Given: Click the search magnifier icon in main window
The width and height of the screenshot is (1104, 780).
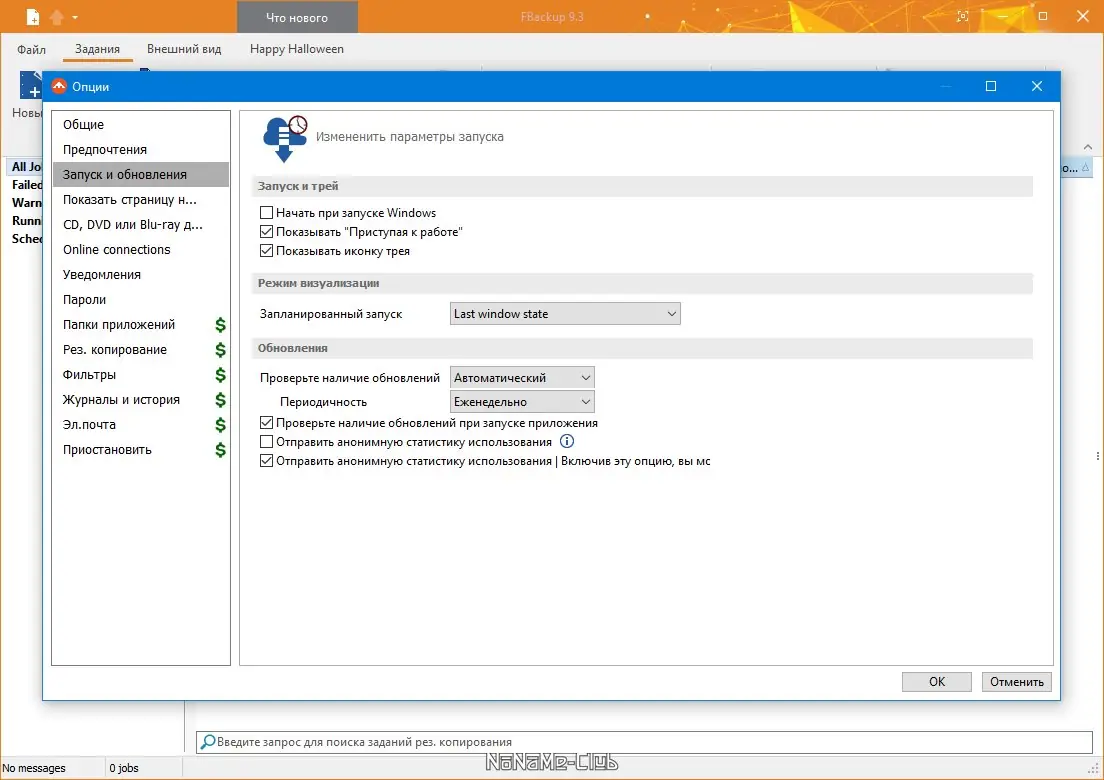Looking at the screenshot, I should (208, 741).
